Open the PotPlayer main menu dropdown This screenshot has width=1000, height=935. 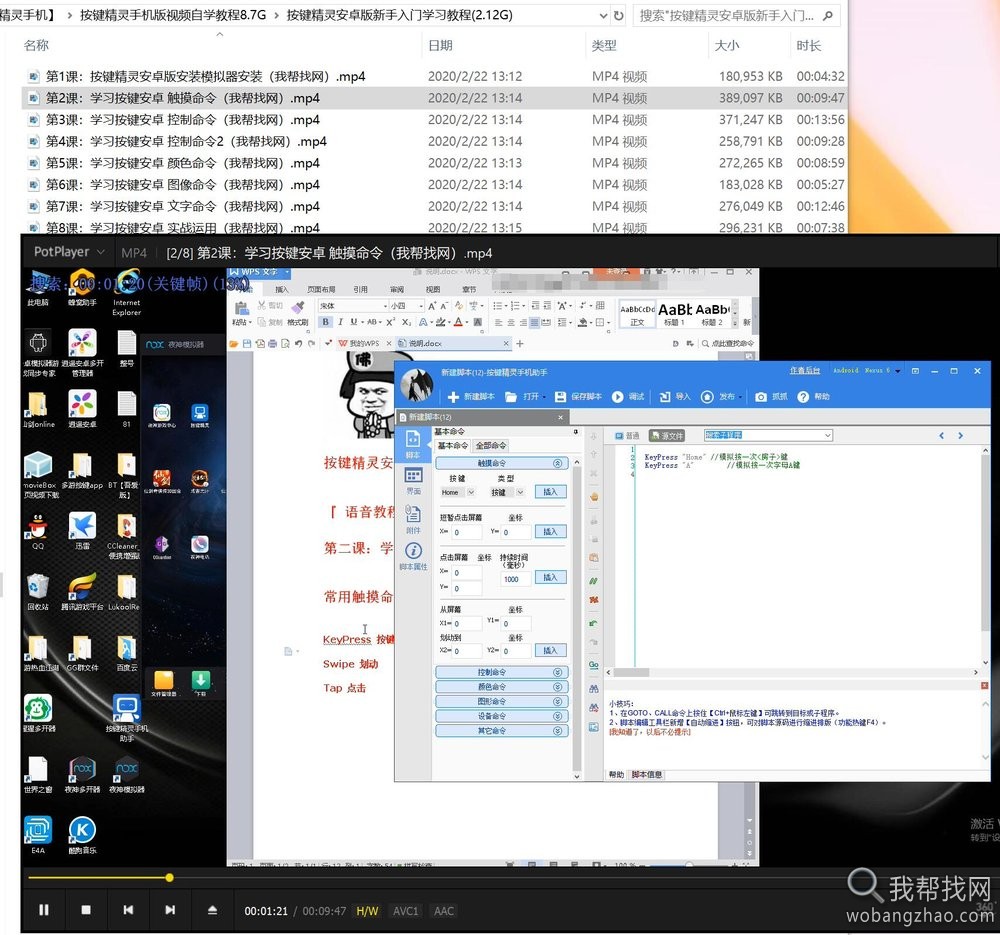[x=69, y=252]
